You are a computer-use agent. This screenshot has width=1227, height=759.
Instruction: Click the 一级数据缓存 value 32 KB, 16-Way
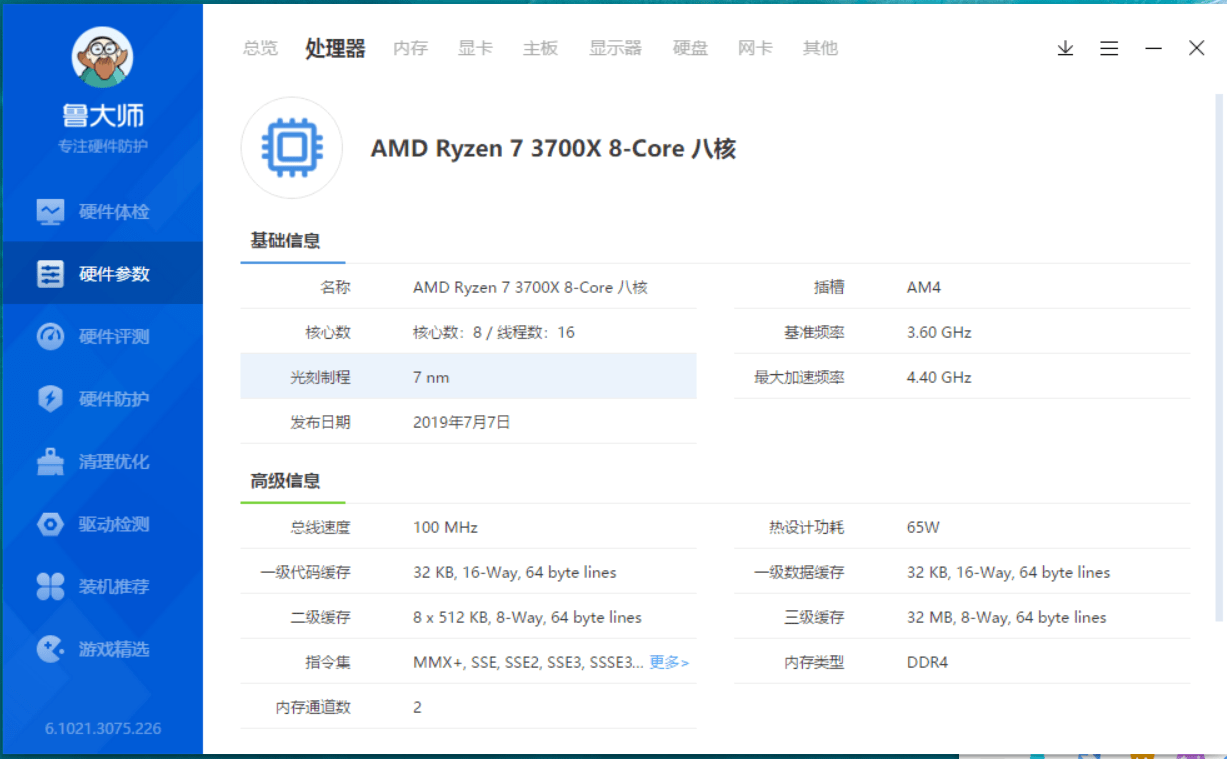tap(1009, 572)
